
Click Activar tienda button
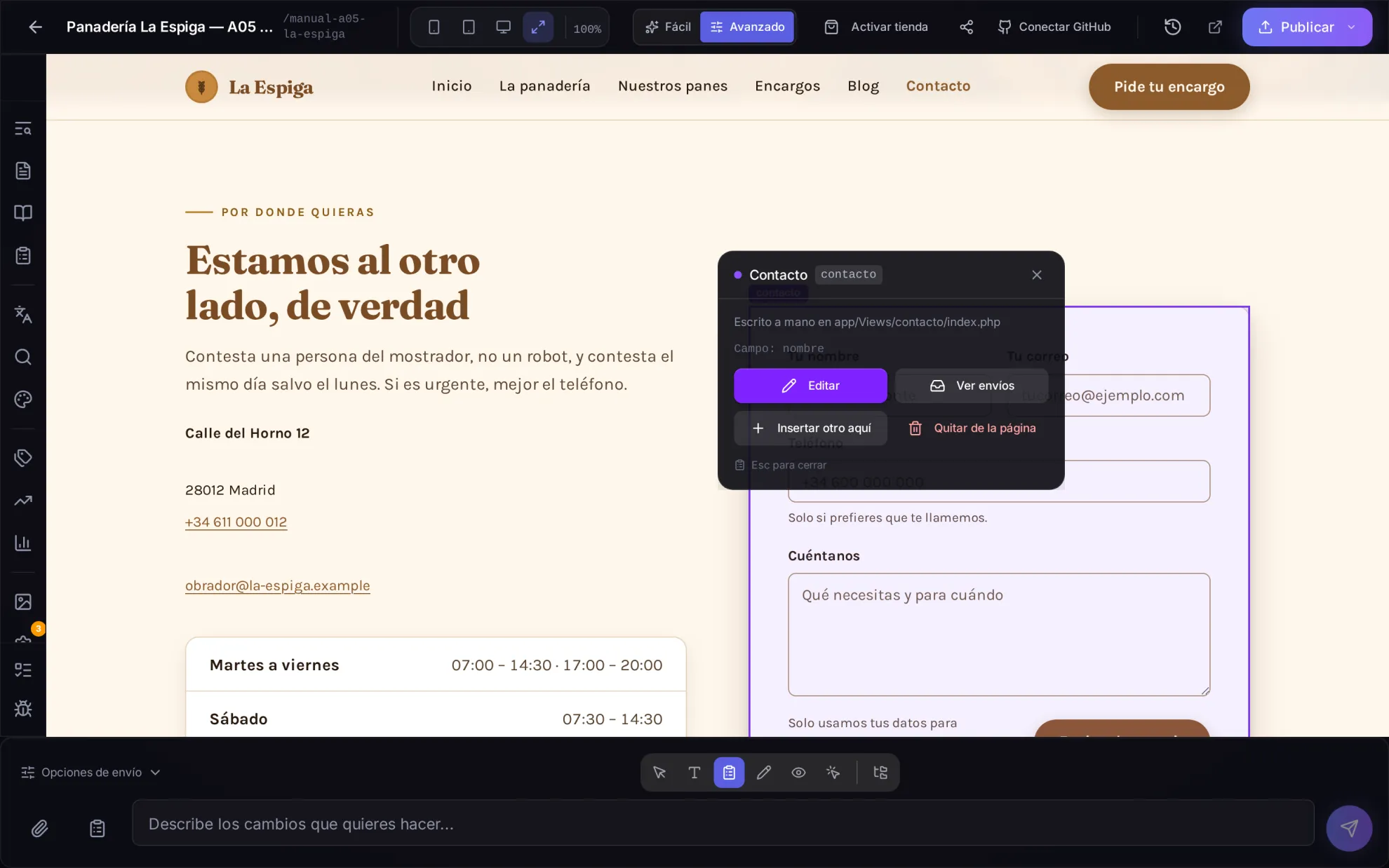tap(876, 27)
